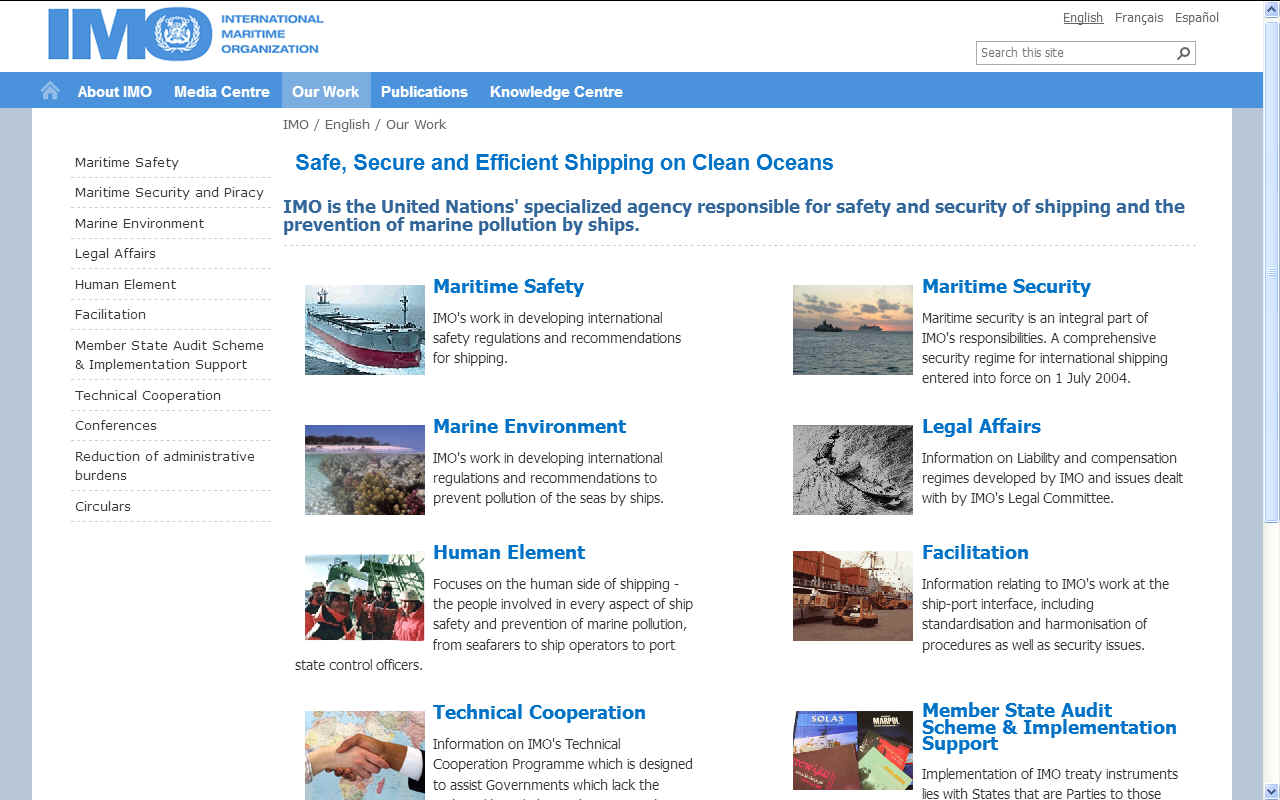
Task: Open Reduction of administrative burdens link
Action: click(x=165, y=466)
